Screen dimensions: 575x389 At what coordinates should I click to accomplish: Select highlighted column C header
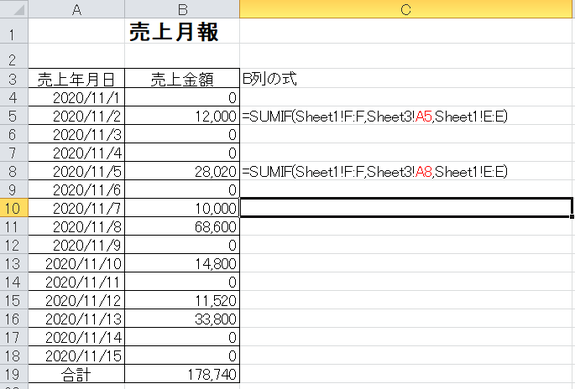pos(406,9)
